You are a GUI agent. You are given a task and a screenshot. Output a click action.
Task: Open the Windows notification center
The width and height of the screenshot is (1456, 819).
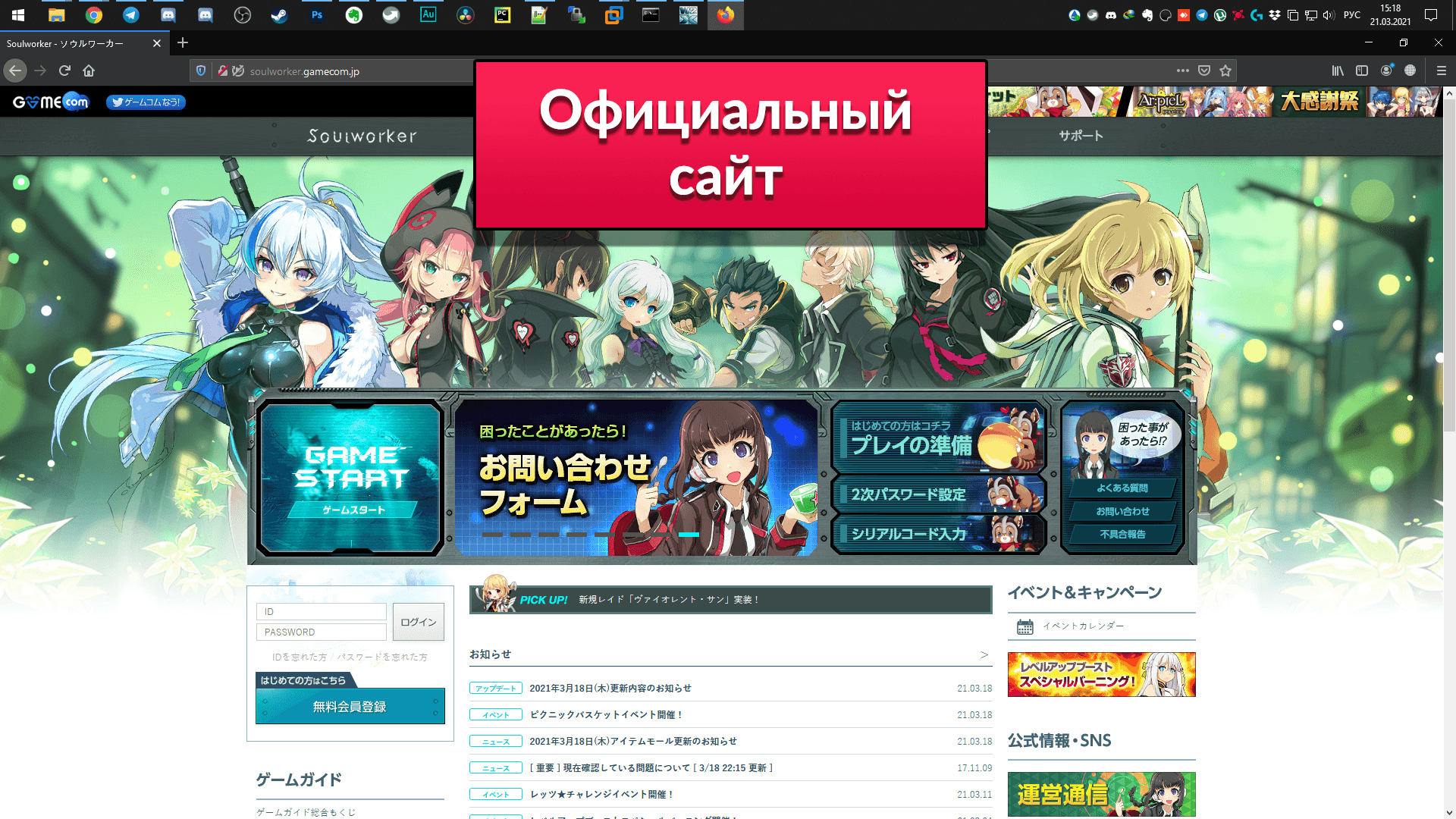(x=1431, y=15)
